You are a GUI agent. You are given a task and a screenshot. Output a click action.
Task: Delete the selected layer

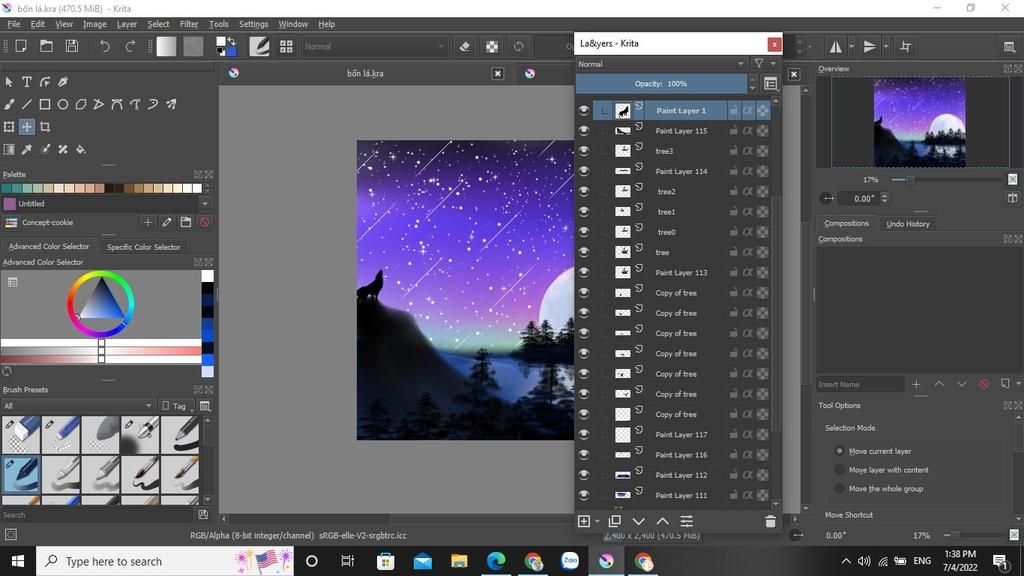[771, 521]
